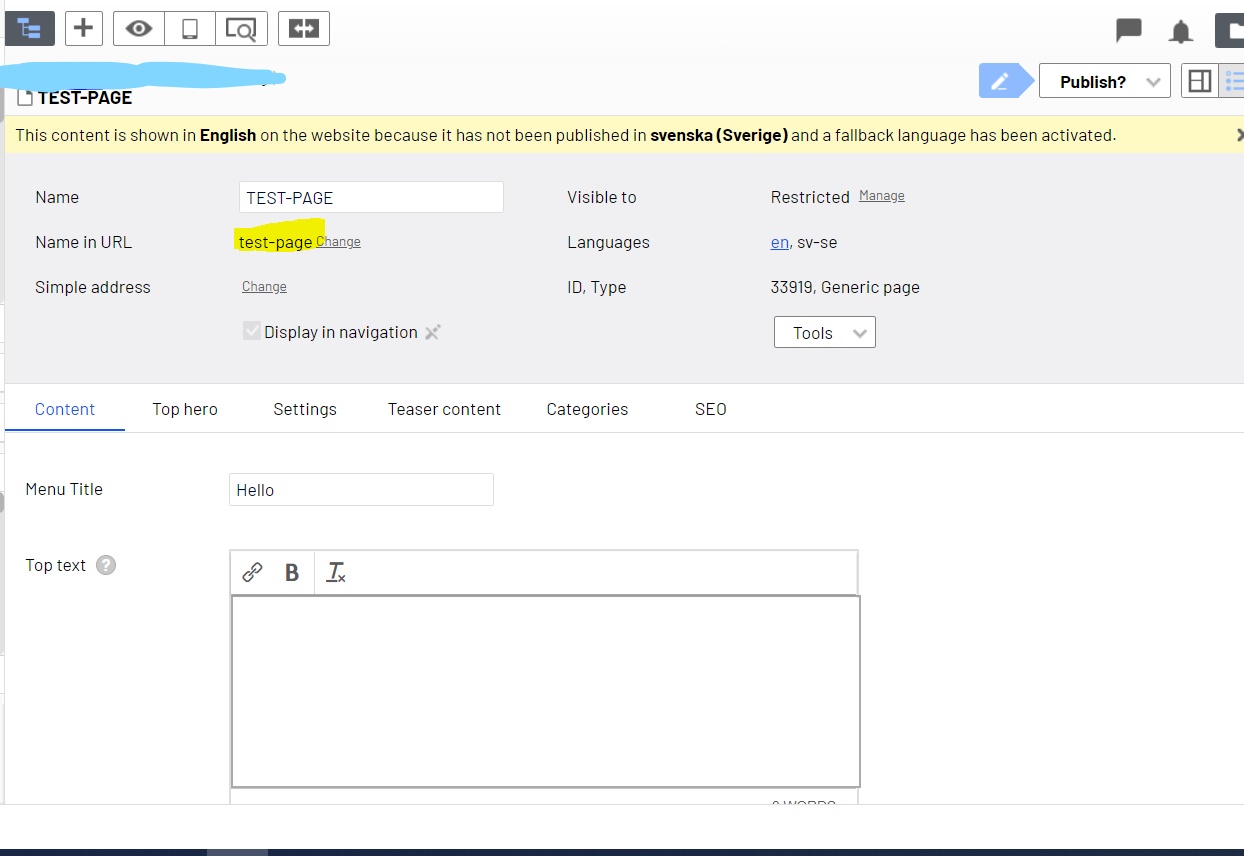Toggle preview mode with the eye icon
Screen dimensions: 1244x856
coord(139,29)
